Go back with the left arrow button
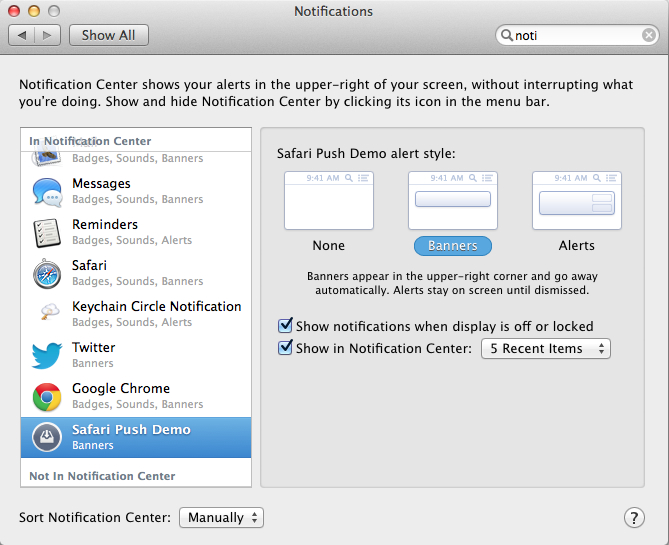 (22, 35)
